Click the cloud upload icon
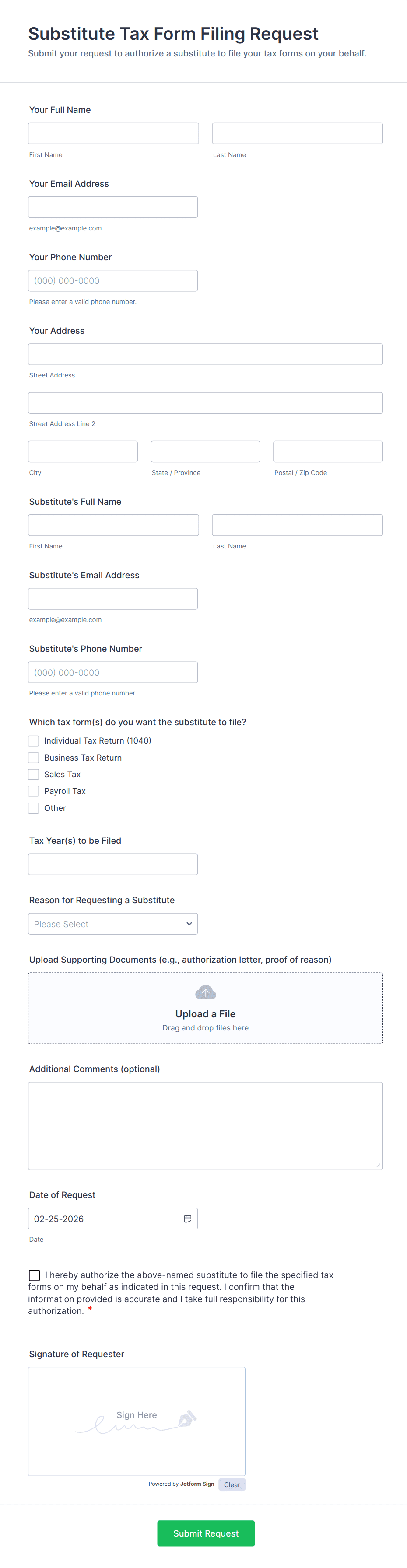Screen dimensions: 407x1568 pos(205,992)
